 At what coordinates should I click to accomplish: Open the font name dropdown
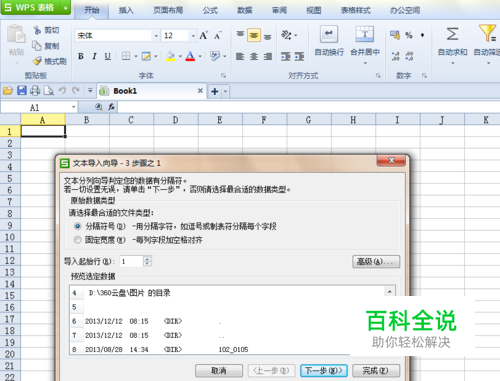pos(156,36)
